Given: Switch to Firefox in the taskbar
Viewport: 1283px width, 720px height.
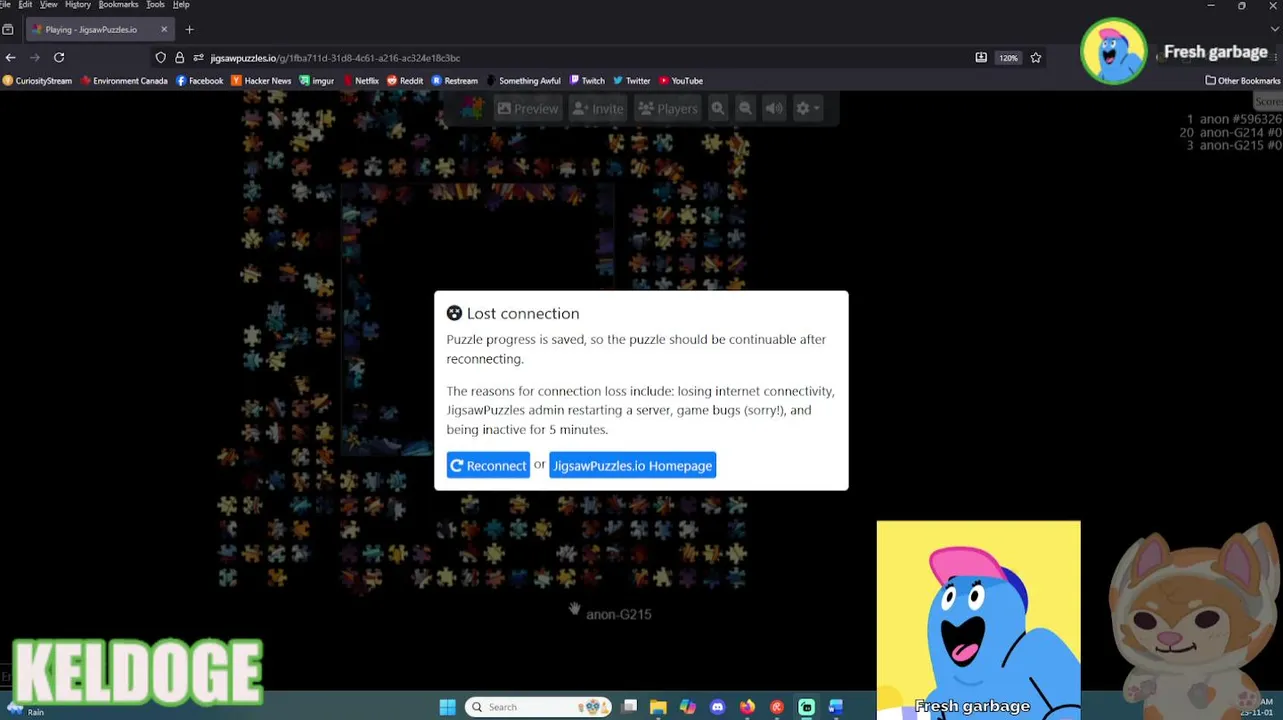Looking at the screenshot, I should click(747, 707).
